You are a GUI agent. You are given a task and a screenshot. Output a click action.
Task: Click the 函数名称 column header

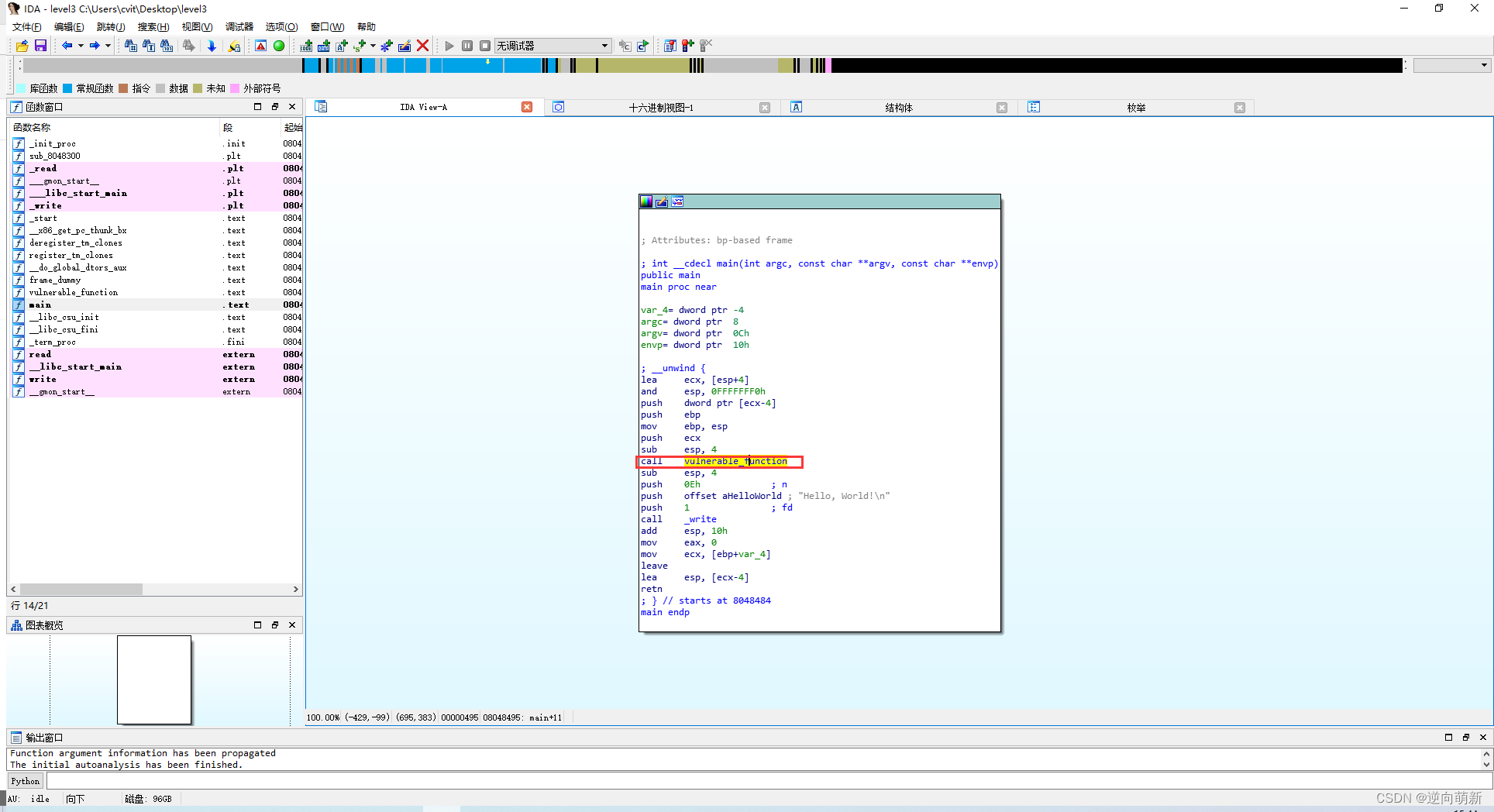(x=115, y=127)
